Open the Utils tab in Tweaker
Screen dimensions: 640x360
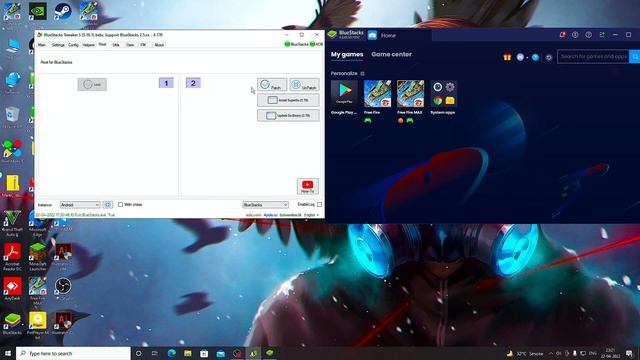pyautogui.click(x=116, y=45)
